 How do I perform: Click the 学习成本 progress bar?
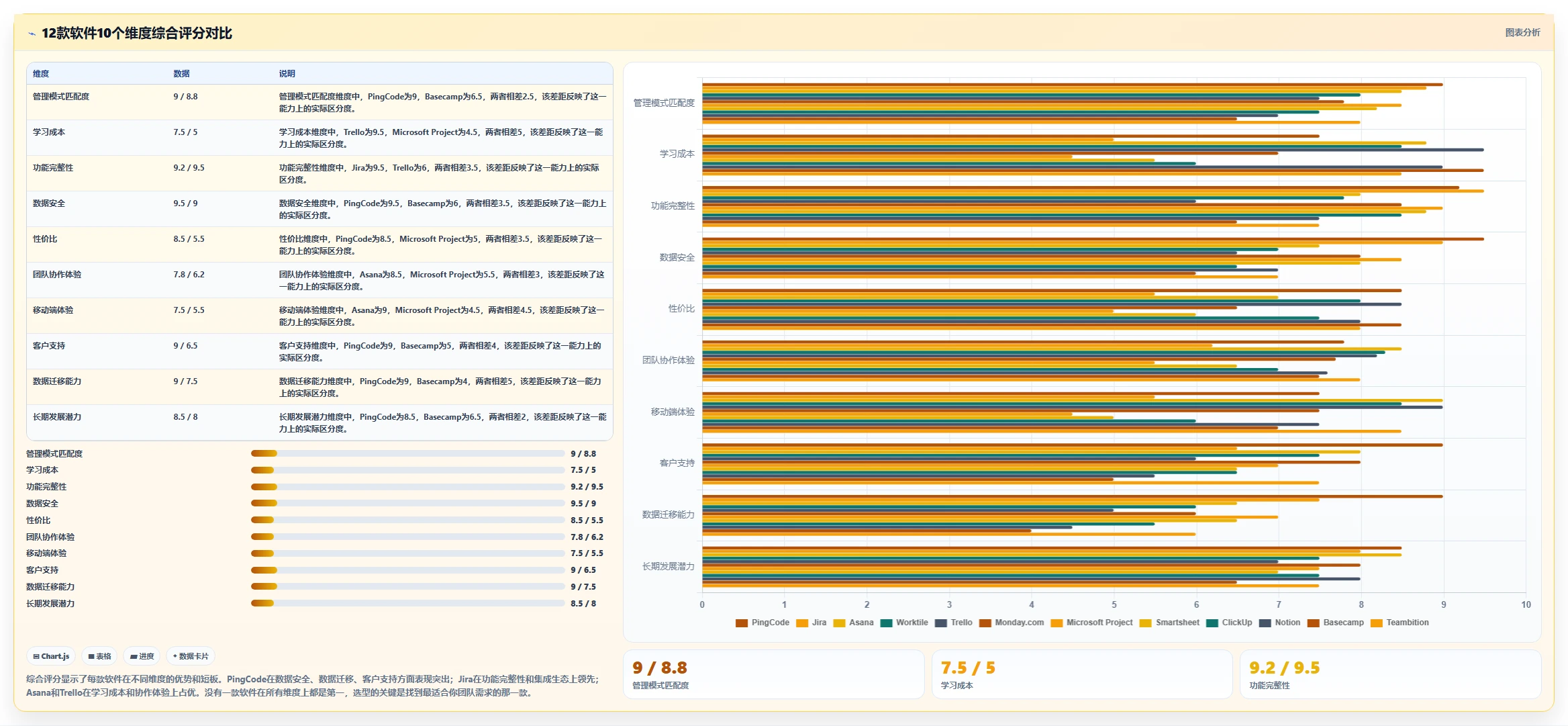pos(407,470)
